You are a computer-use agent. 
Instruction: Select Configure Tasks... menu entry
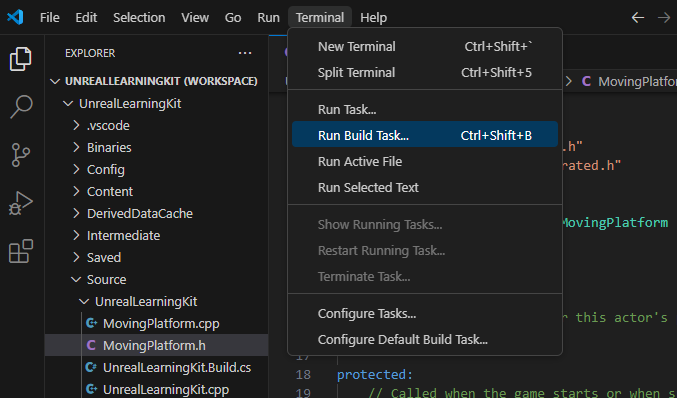coord(425,313)
